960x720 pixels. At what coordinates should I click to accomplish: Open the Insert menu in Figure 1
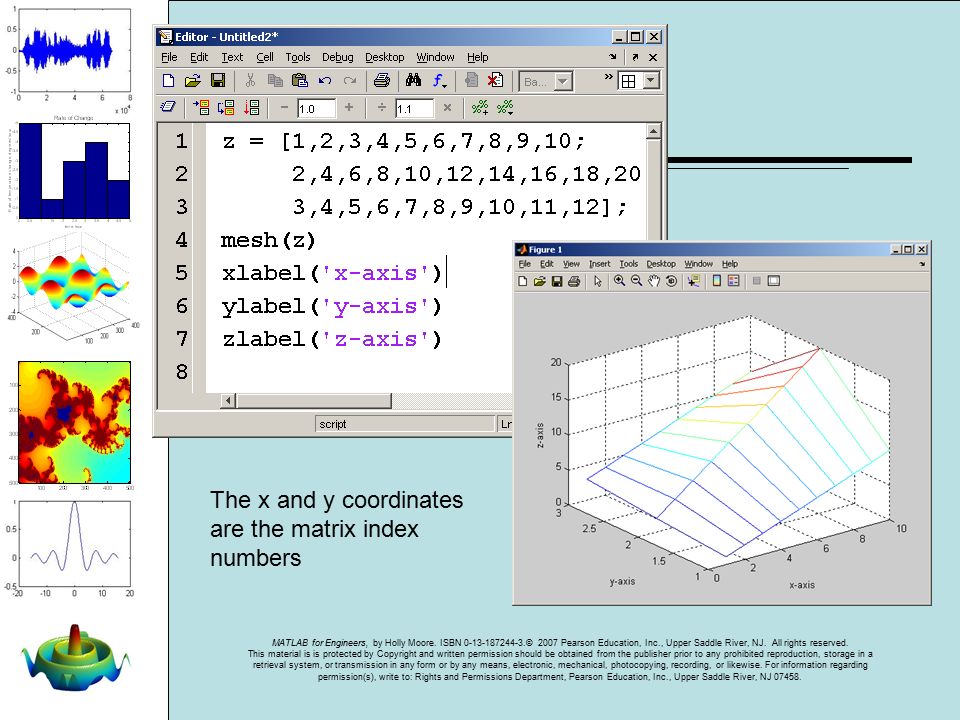(x=599, y=264)
